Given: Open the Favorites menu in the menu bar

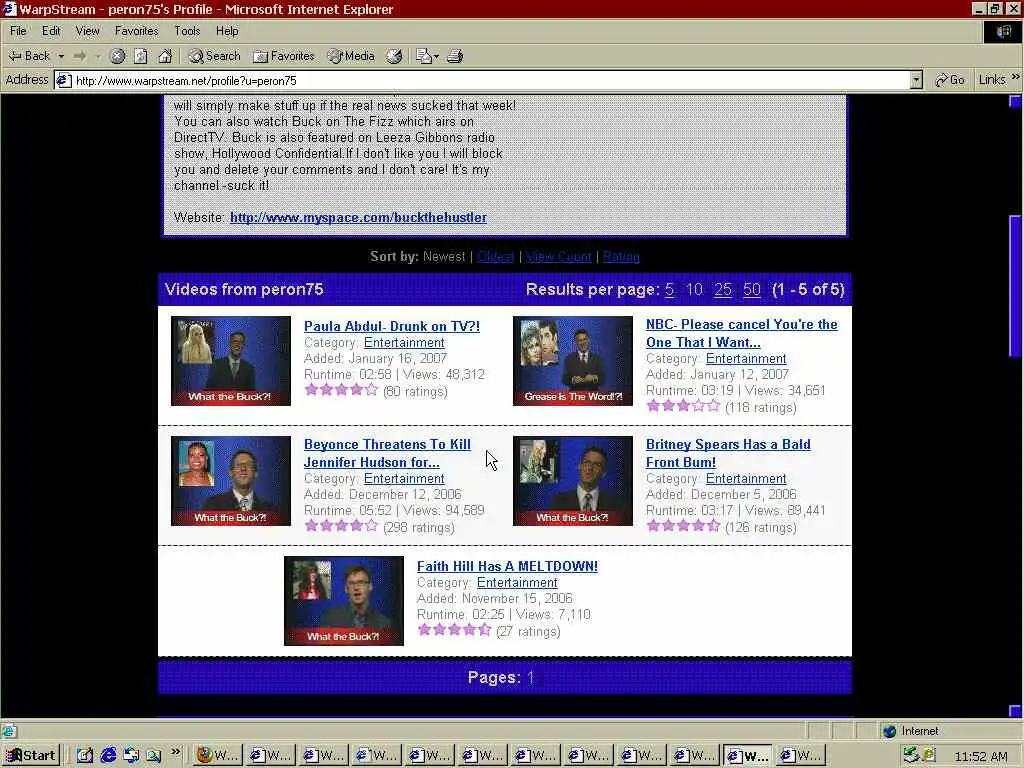Looking at the screenshot, I should [x=136, y=31].
